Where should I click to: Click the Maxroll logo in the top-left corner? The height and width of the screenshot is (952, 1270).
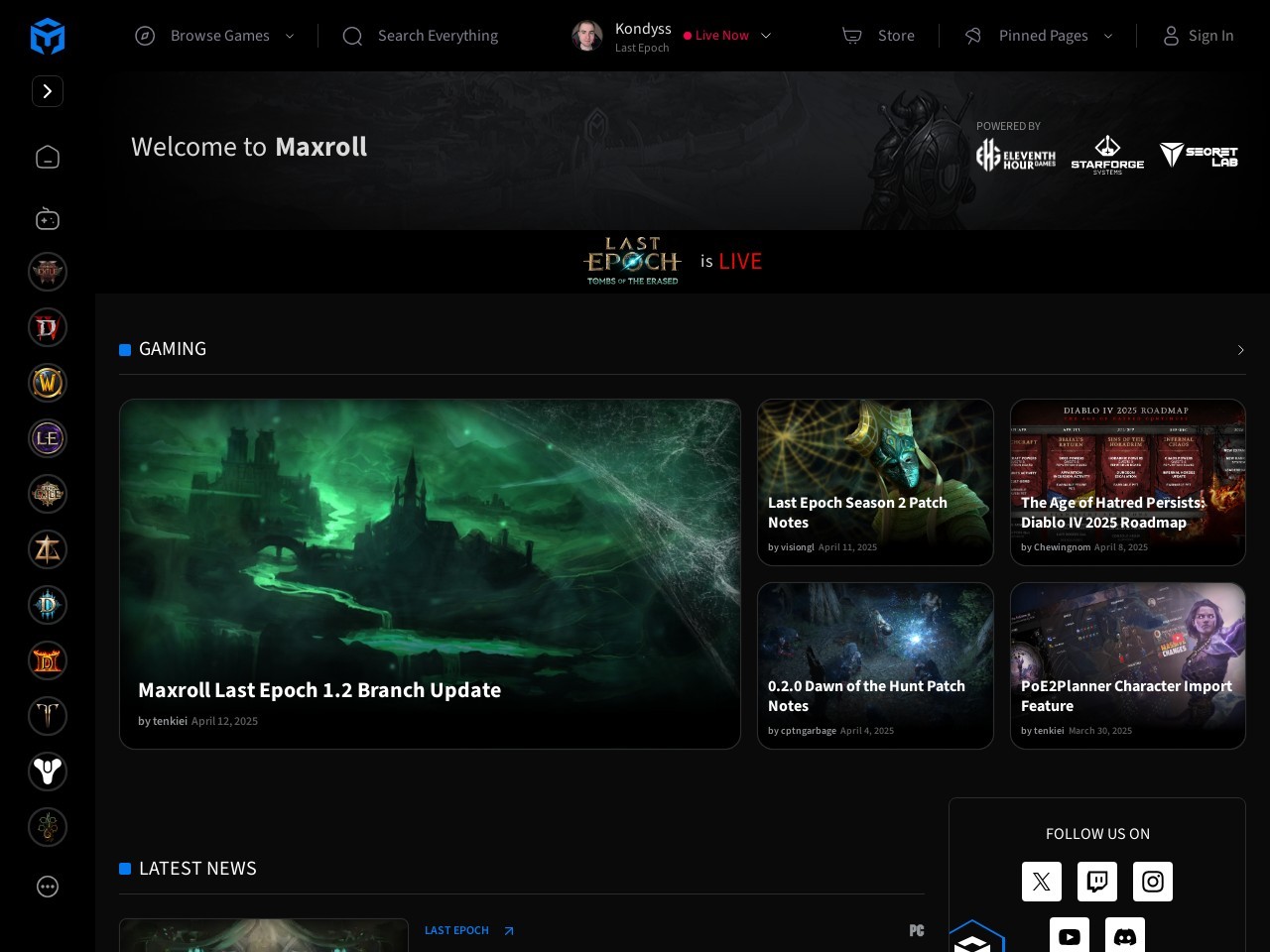[48, 36]
